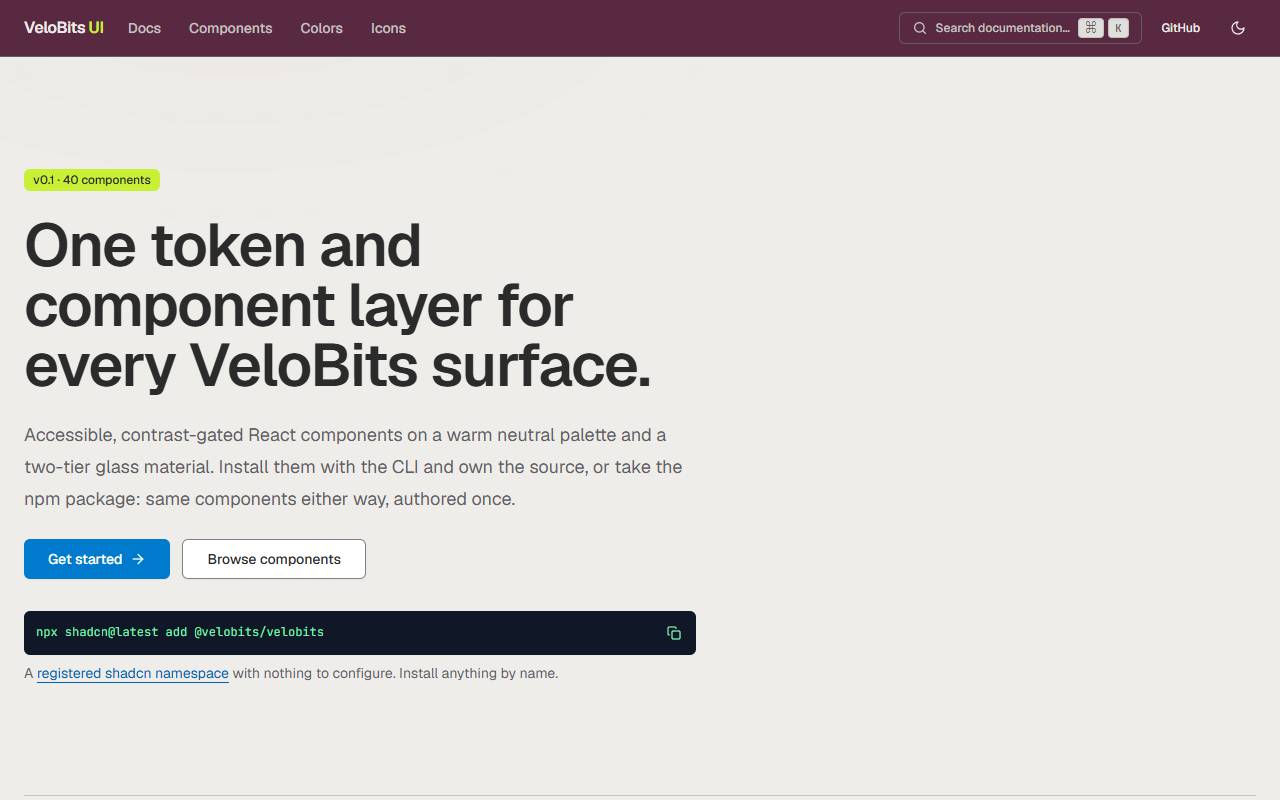Click the Get started button

[97, 559]
